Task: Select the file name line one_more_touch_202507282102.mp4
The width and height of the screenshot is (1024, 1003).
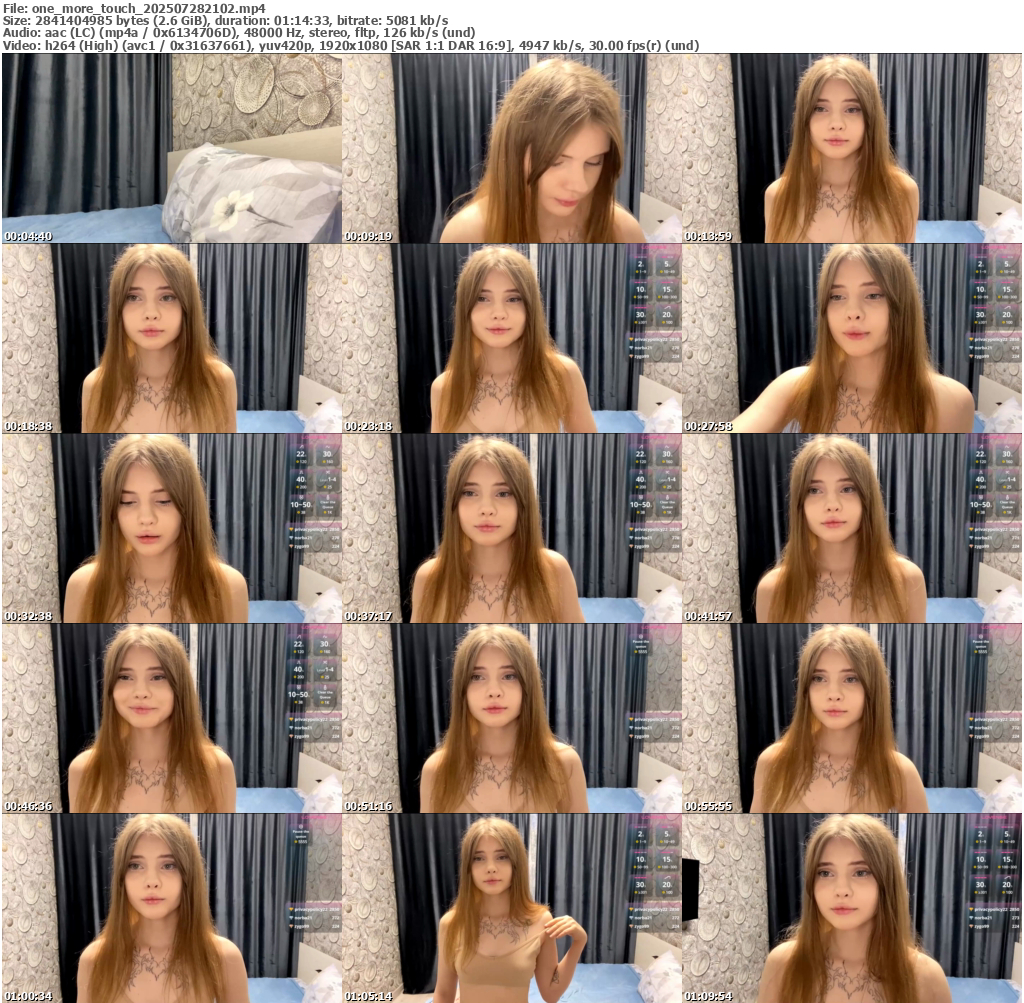Action: [135, 8]
